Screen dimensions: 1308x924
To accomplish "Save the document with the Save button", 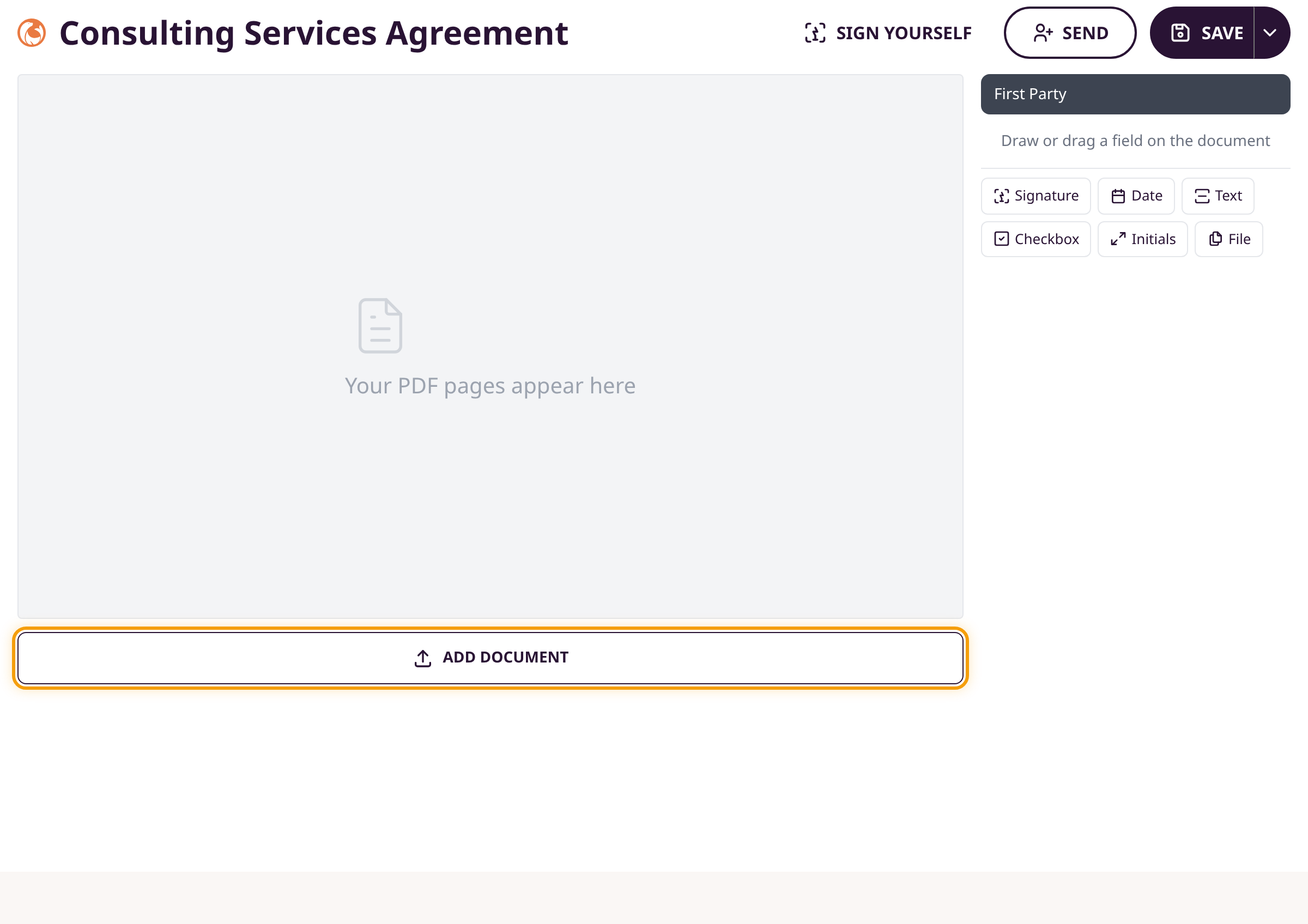I will coord(1202,33).
